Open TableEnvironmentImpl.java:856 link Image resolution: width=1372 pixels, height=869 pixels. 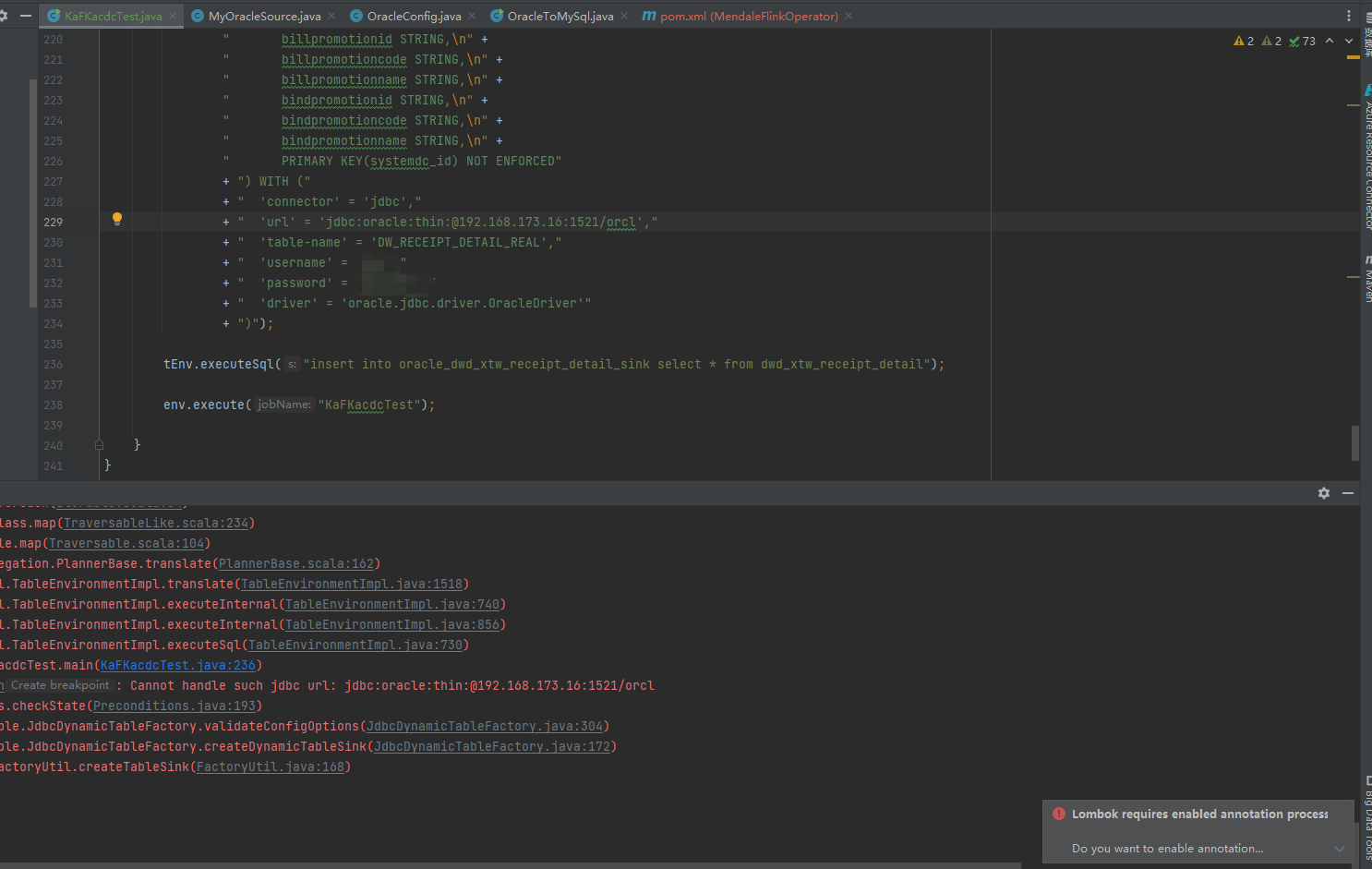coord(392,624)
